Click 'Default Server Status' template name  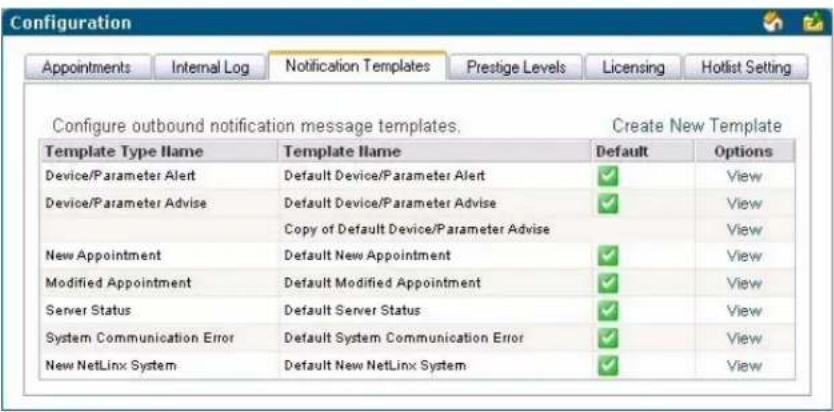coord(352,310)
